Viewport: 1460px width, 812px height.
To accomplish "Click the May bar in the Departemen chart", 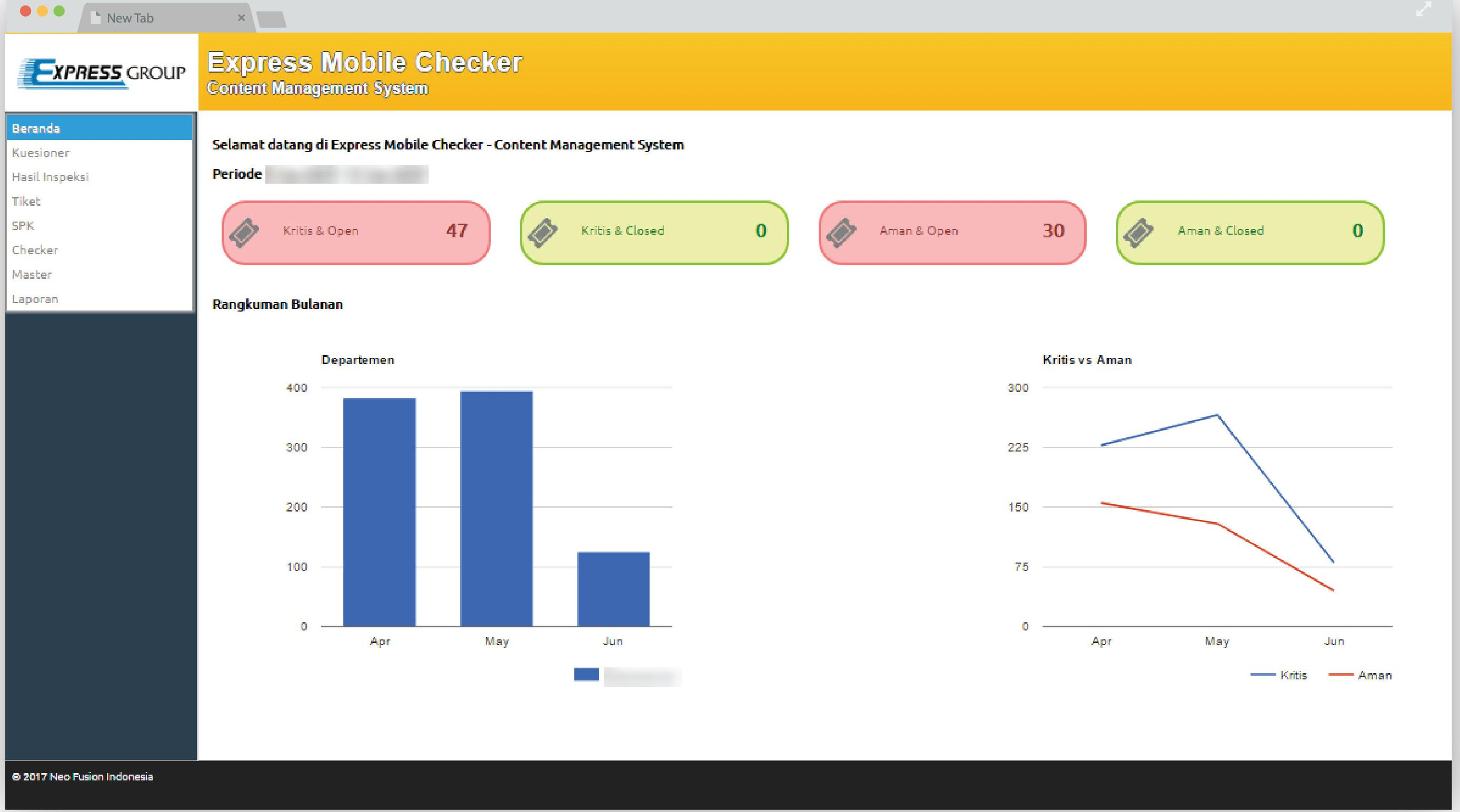I will (496, 508).
